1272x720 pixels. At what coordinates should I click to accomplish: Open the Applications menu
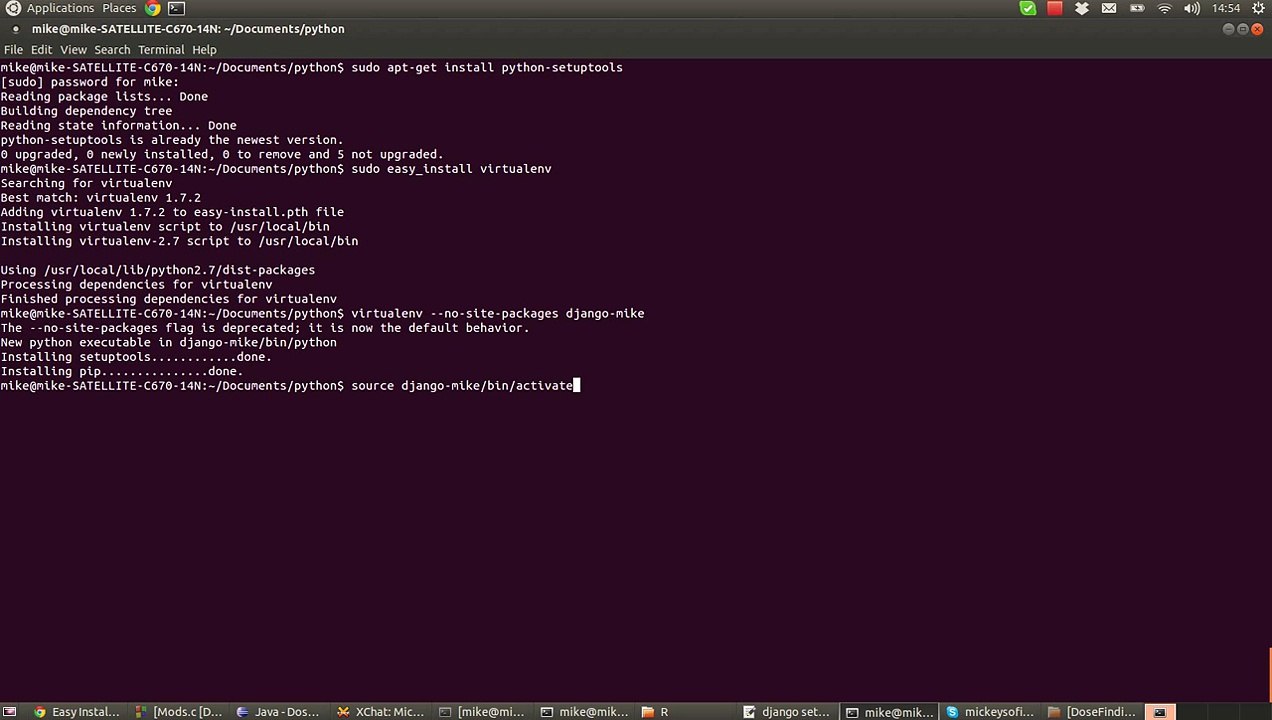pos(60,8)
